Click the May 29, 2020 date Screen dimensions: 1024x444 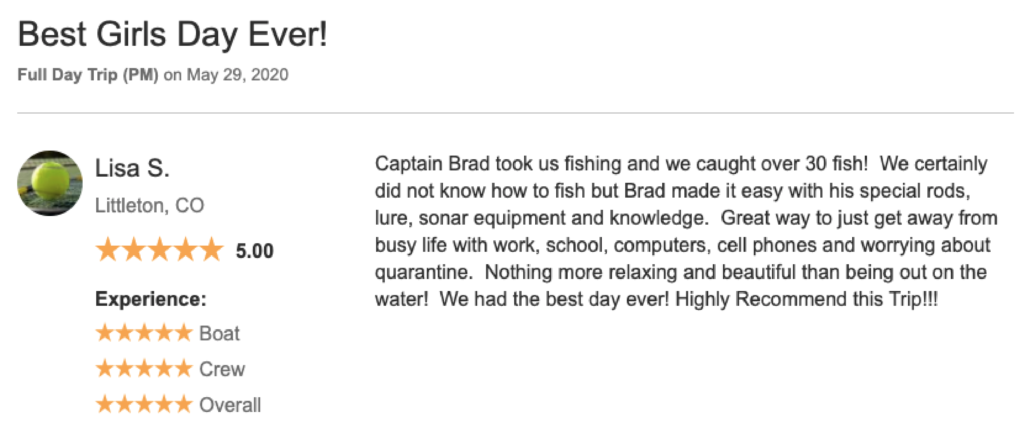(238, 75)
